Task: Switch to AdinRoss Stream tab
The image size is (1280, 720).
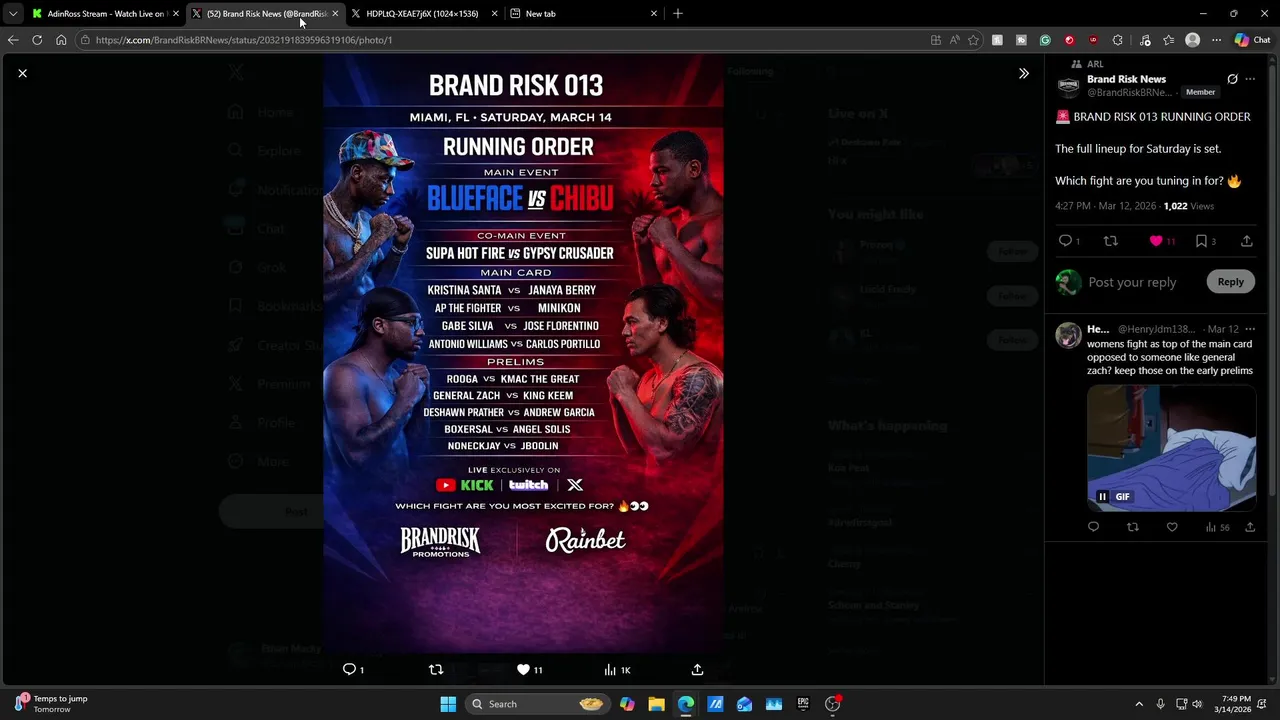Action: tap(104, 14)
